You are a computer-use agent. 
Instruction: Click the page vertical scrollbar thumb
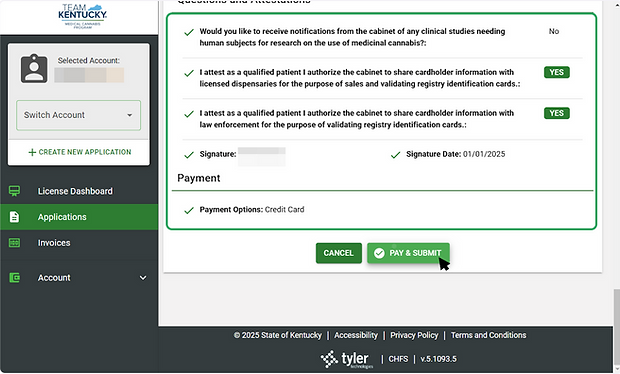tap(616, 327)
